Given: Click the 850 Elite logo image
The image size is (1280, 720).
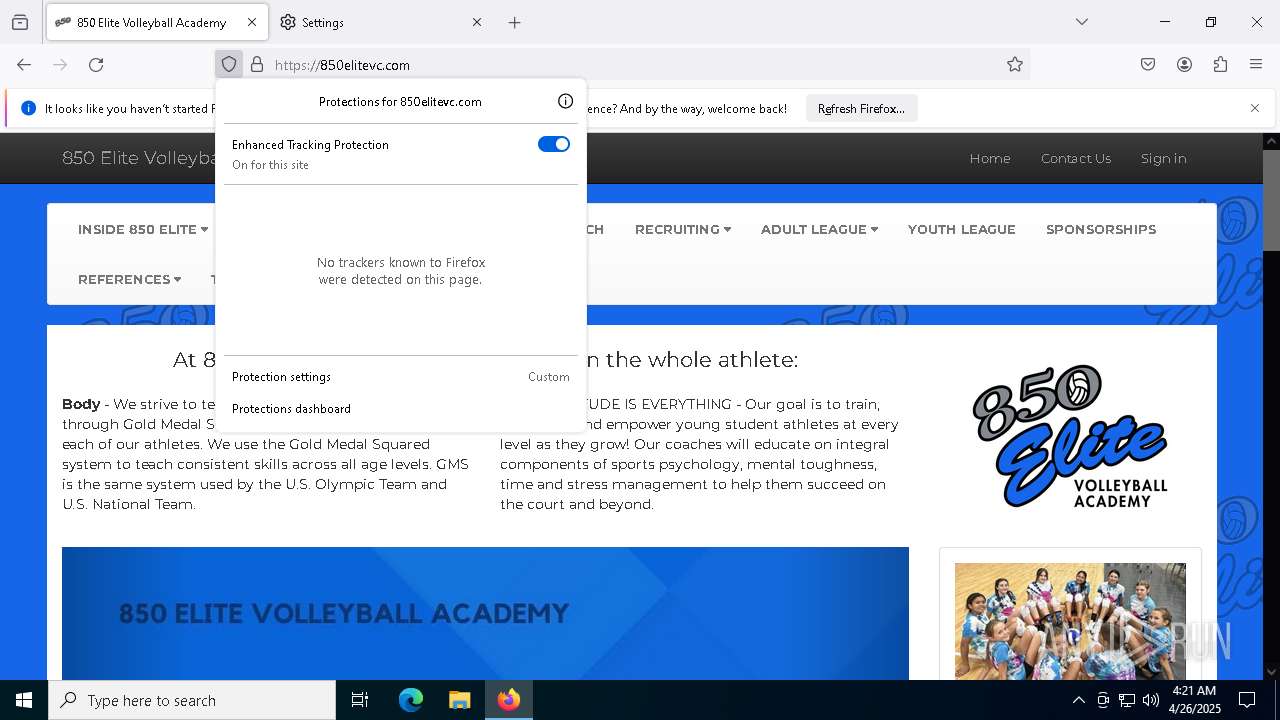Looking at the screenshot, I should tap(1070, 436).
